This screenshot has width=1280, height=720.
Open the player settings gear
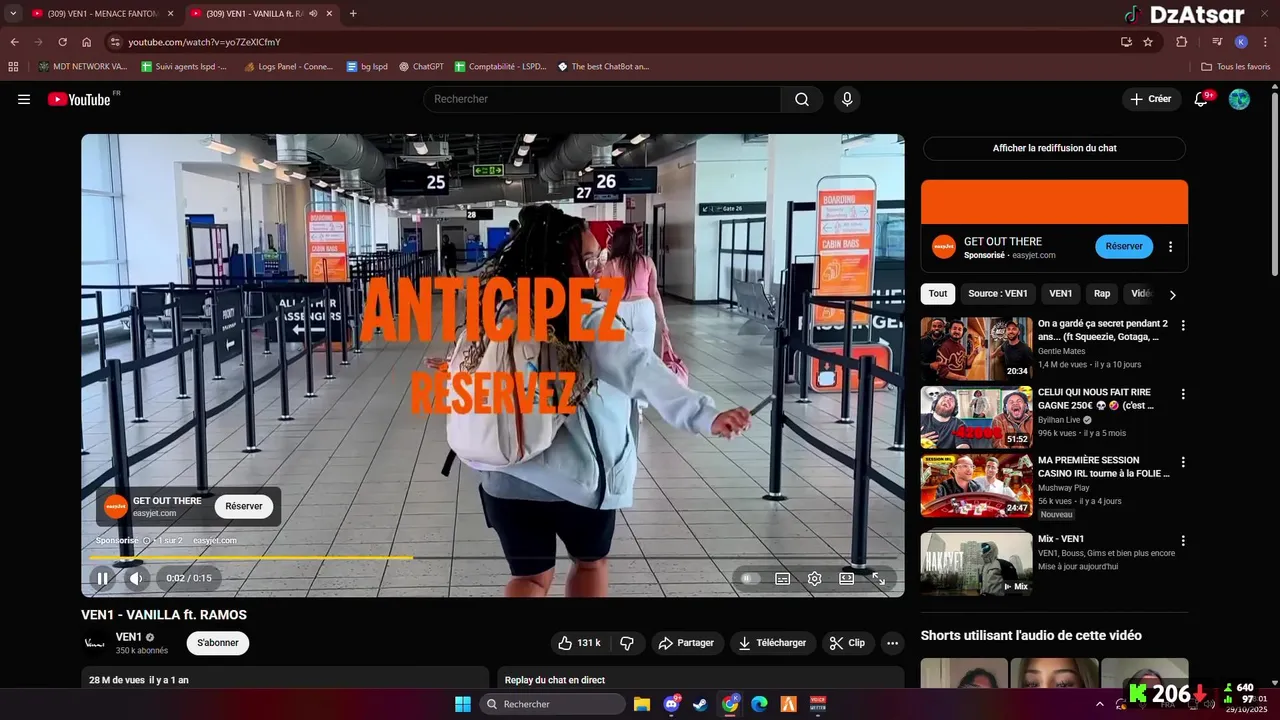815,578
